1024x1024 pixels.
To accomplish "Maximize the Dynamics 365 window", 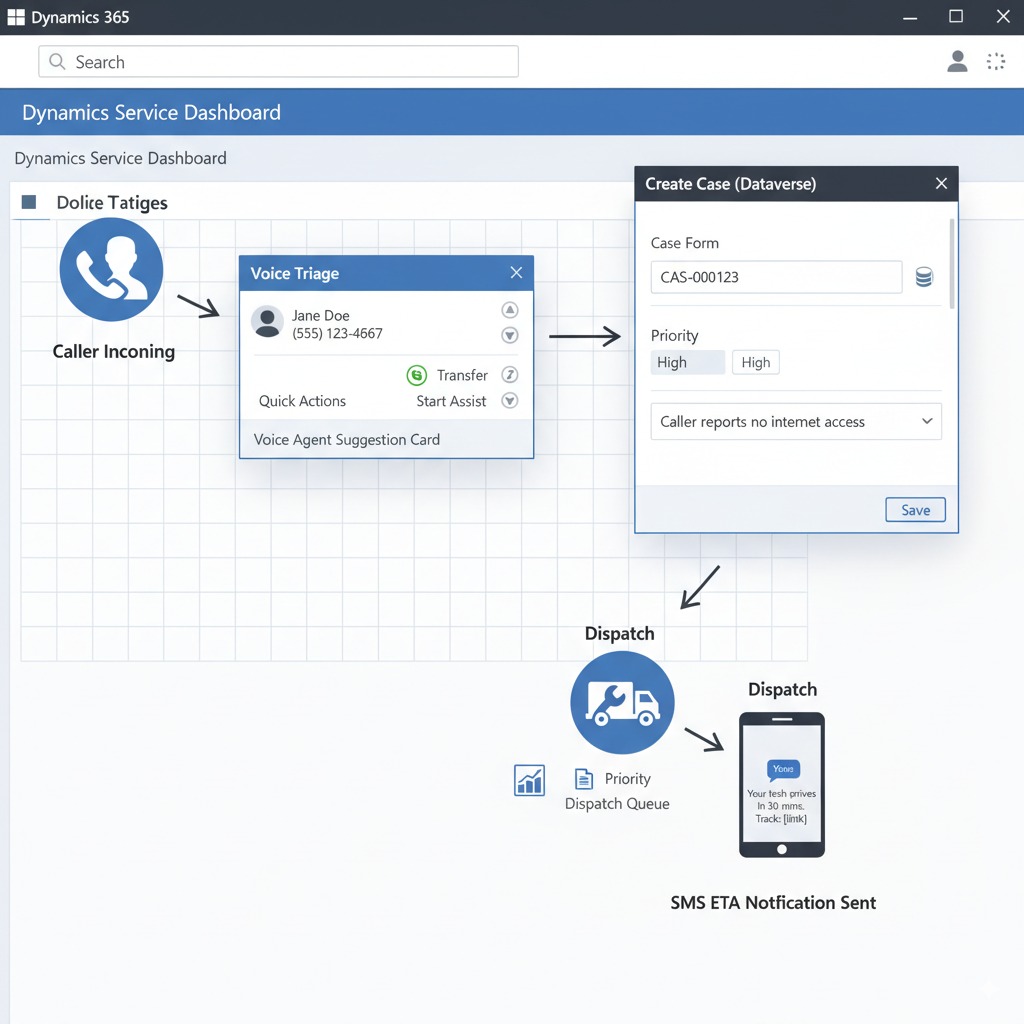I will [955, 16].
